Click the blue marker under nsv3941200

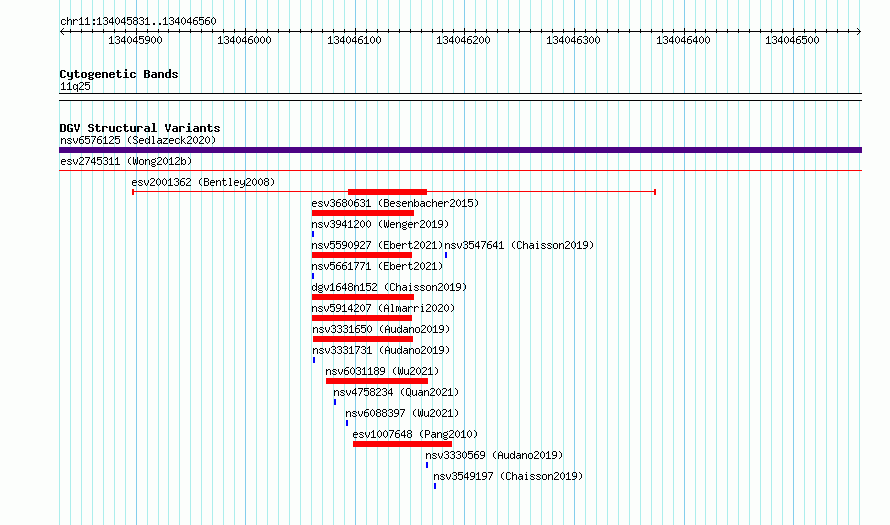[x=313, y=234]
